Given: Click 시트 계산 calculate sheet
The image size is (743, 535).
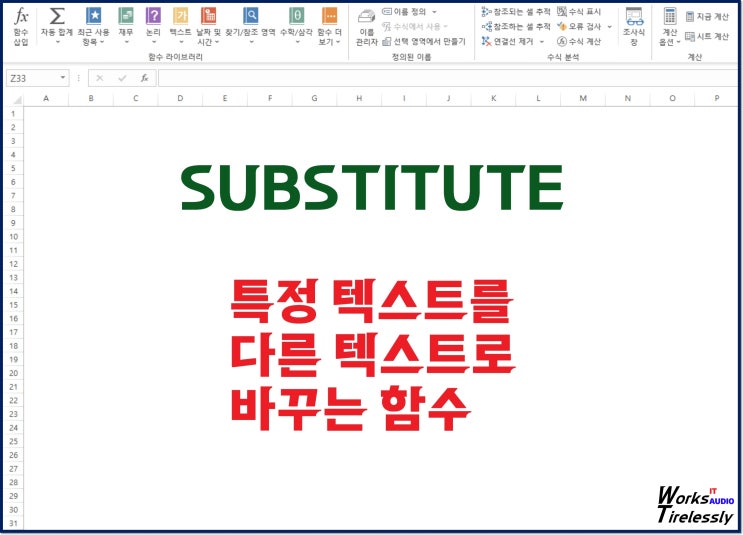Looking at the screenshot, I should click(x=707, y=36).
